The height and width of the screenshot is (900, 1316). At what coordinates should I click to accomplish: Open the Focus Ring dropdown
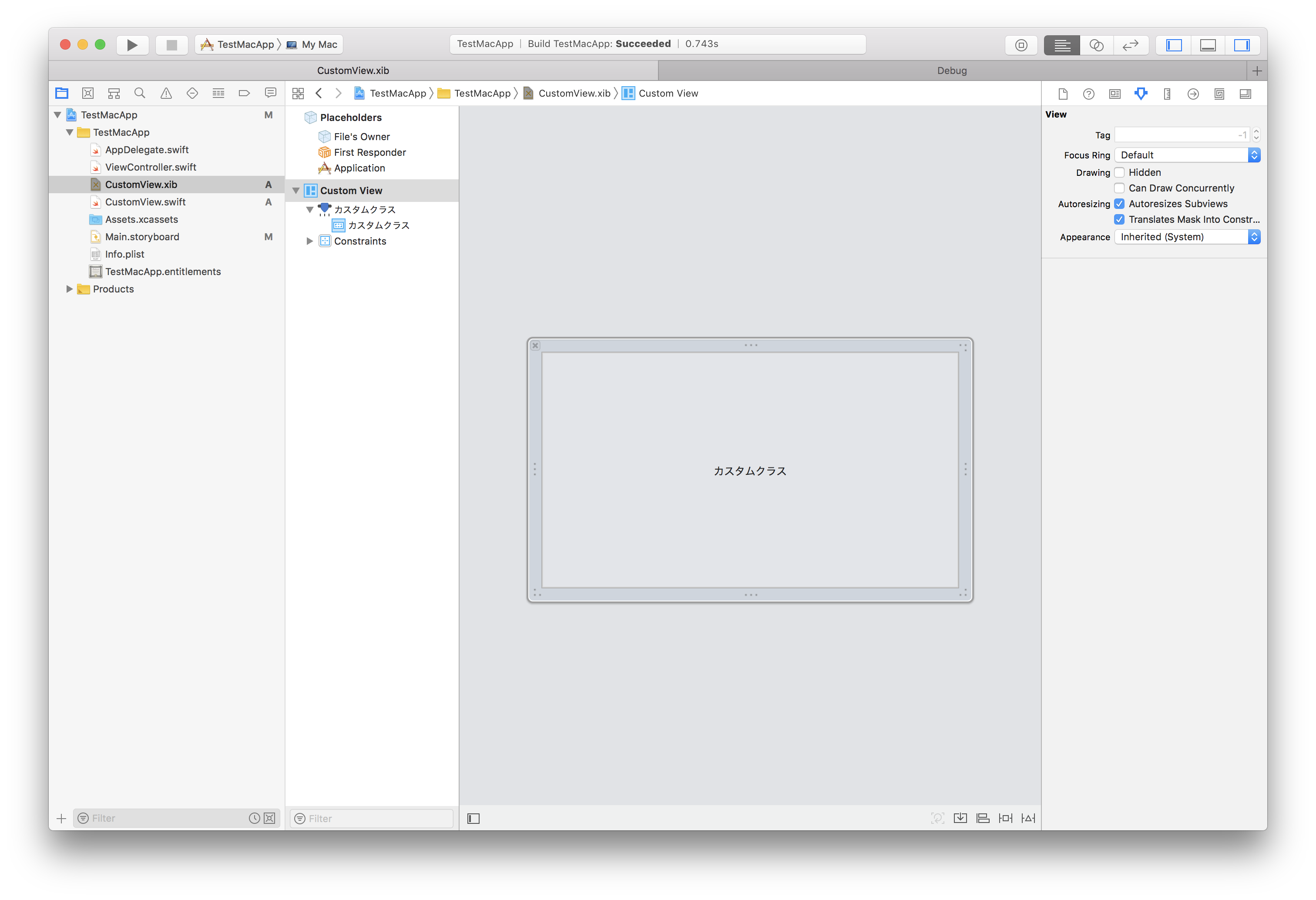1187,155
